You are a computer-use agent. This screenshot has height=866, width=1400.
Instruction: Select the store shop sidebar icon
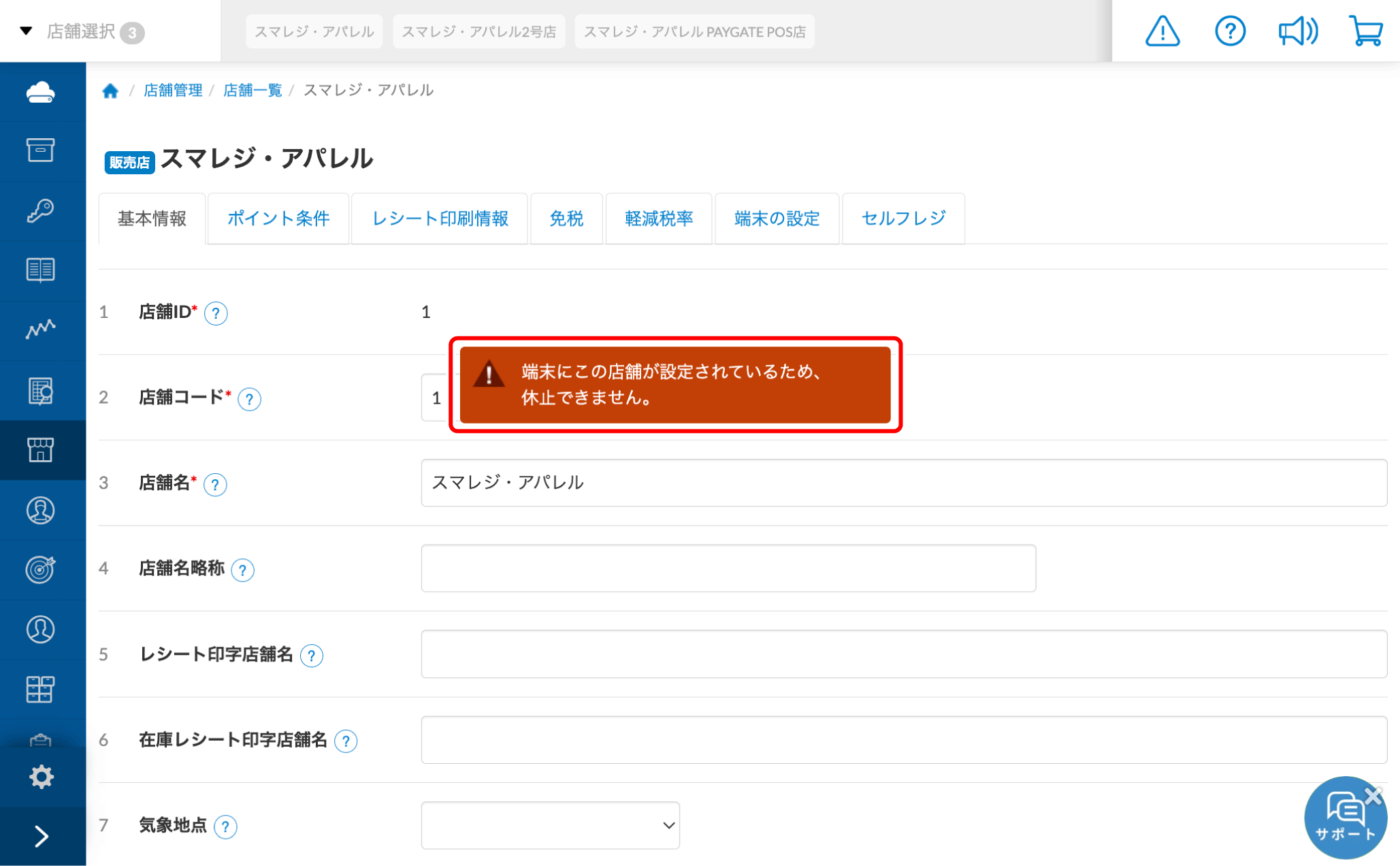[41, 450]
